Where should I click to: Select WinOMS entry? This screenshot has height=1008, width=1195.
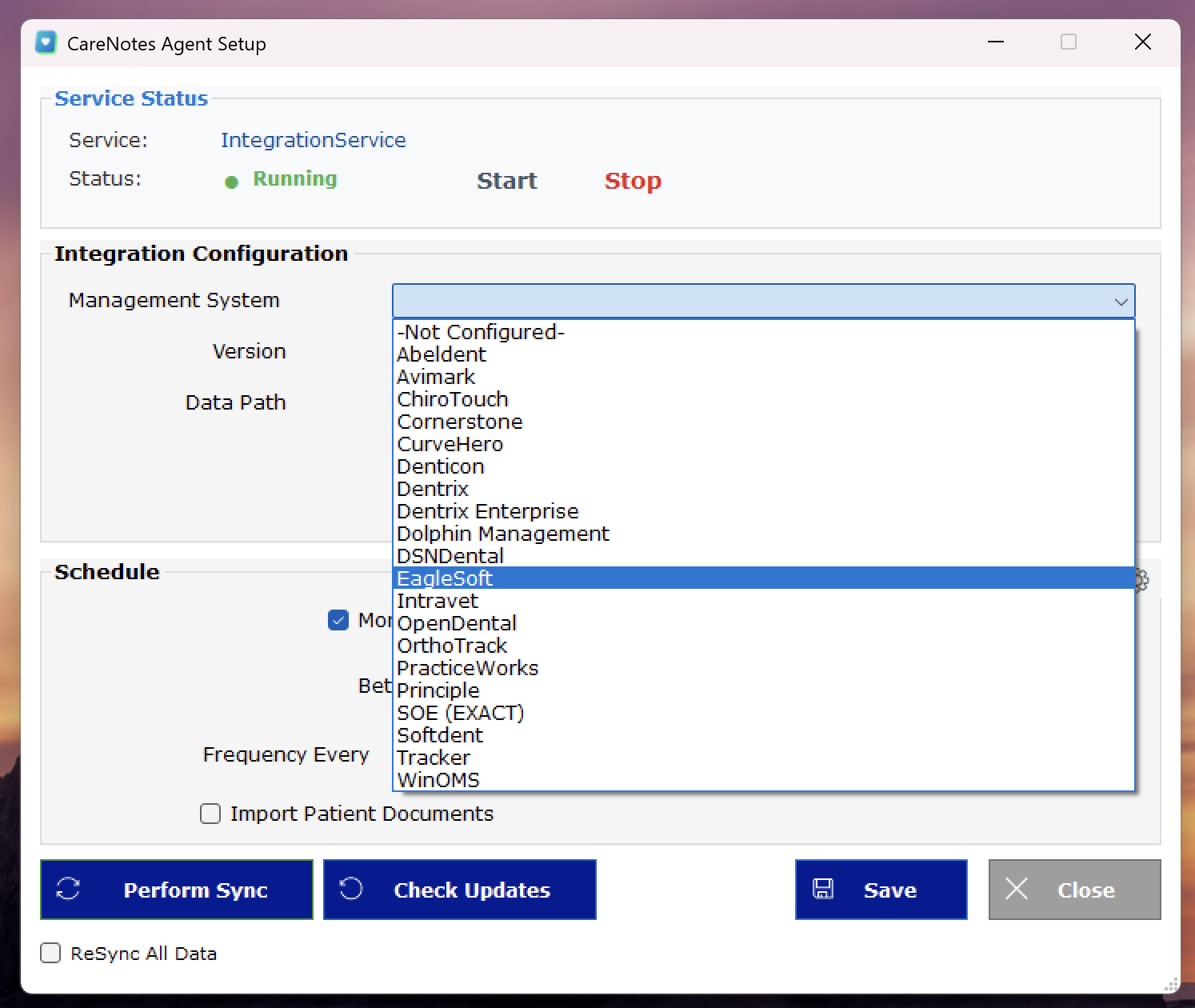coord(763,780)
